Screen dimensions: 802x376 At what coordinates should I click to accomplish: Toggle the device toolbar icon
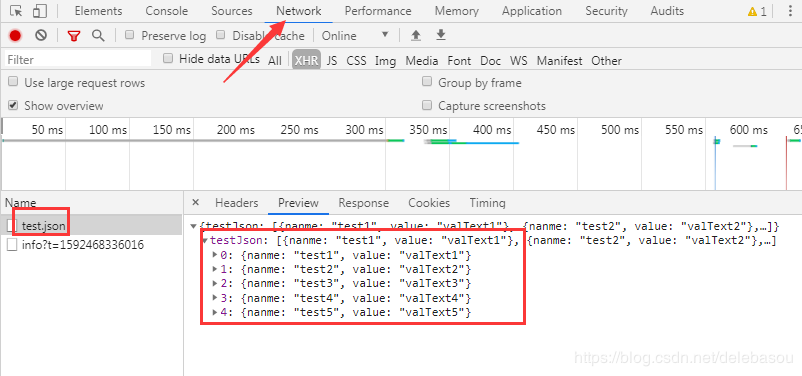tap(40, 11)
